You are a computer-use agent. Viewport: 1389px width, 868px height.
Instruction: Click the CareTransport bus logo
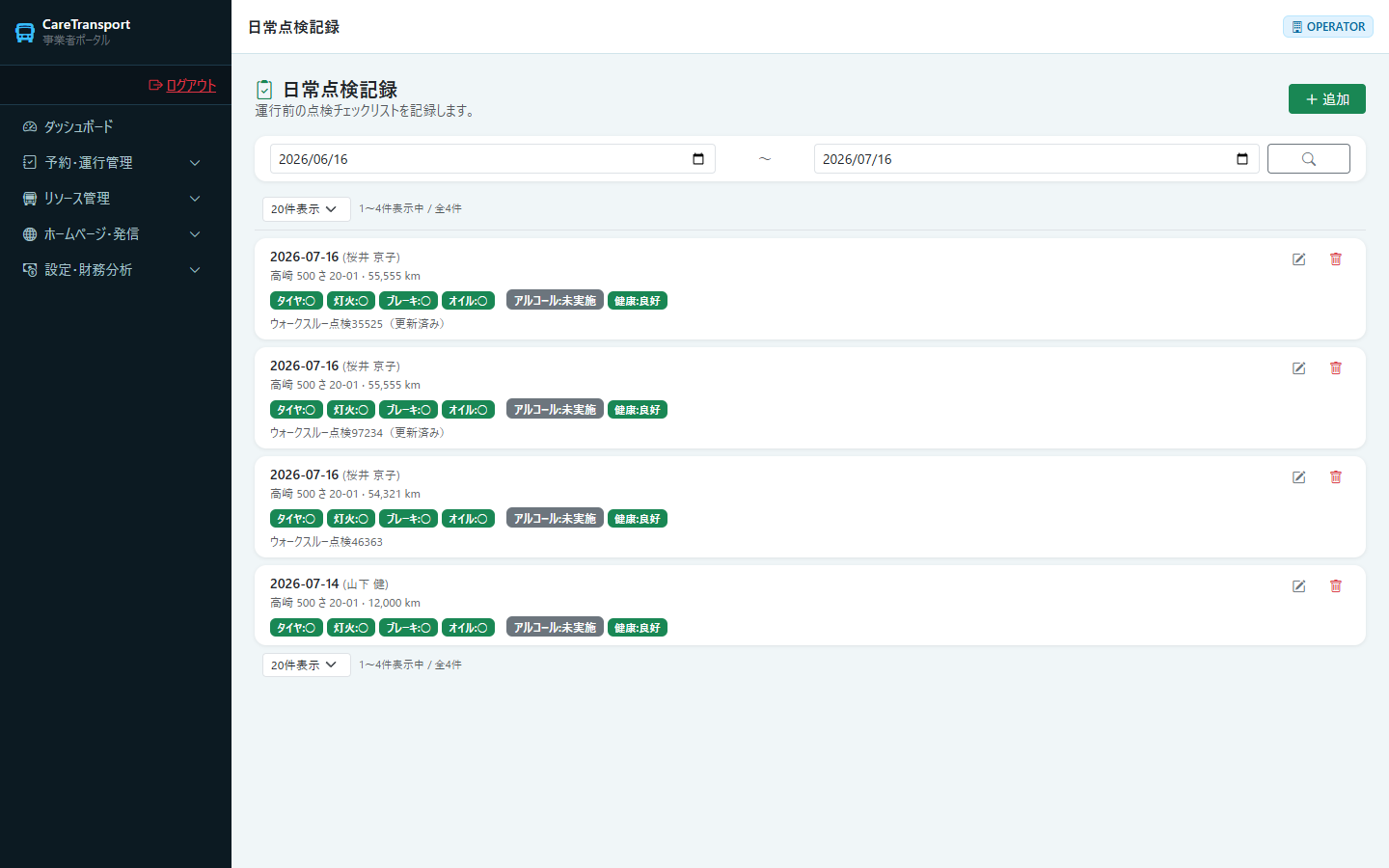[x=25, y=33]
